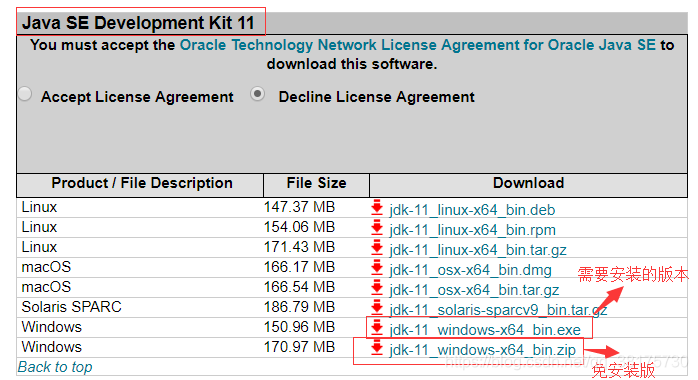Click the macOS cell in the 166.54 MB row
Screen dimensions: 698x380
tap(46, 287)
